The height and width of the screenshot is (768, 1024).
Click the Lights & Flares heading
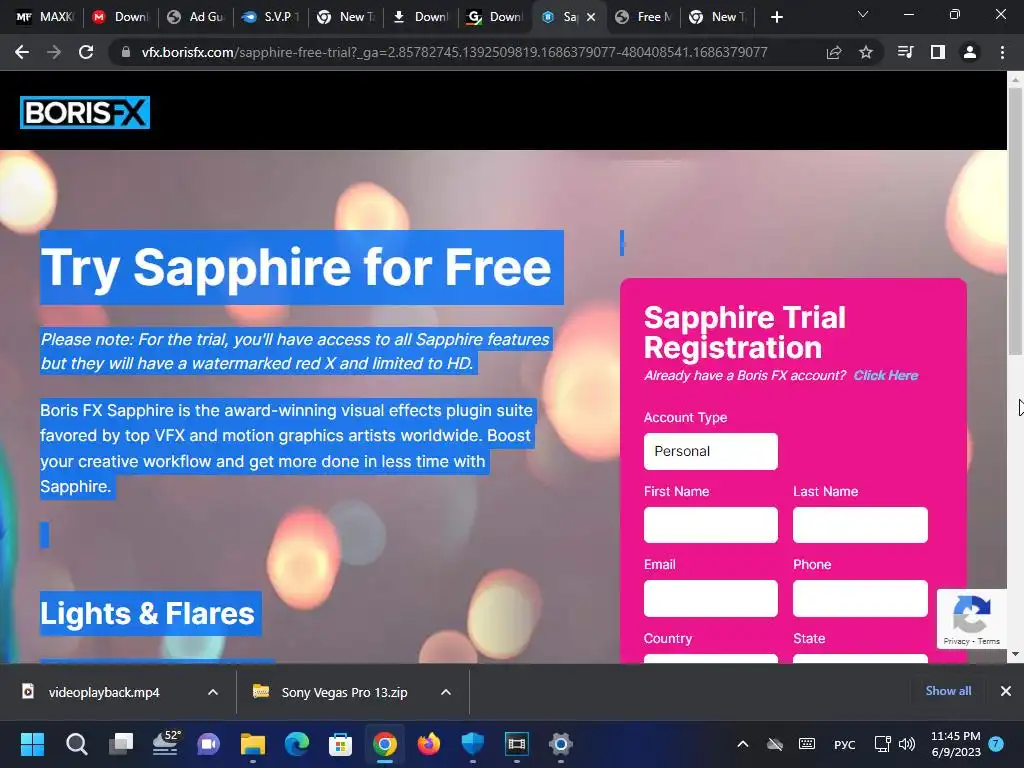tap(148, 613)
